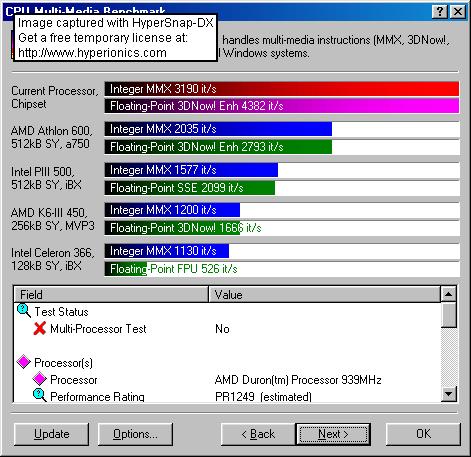Click 'Intel PIII 500, 512kB SY, iBX' label

(x=46, y=178)
